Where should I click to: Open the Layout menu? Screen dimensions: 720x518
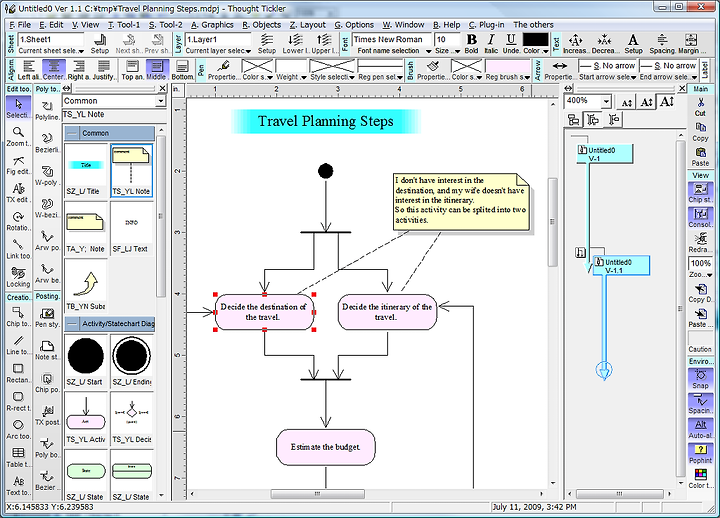tap(308, 25)
